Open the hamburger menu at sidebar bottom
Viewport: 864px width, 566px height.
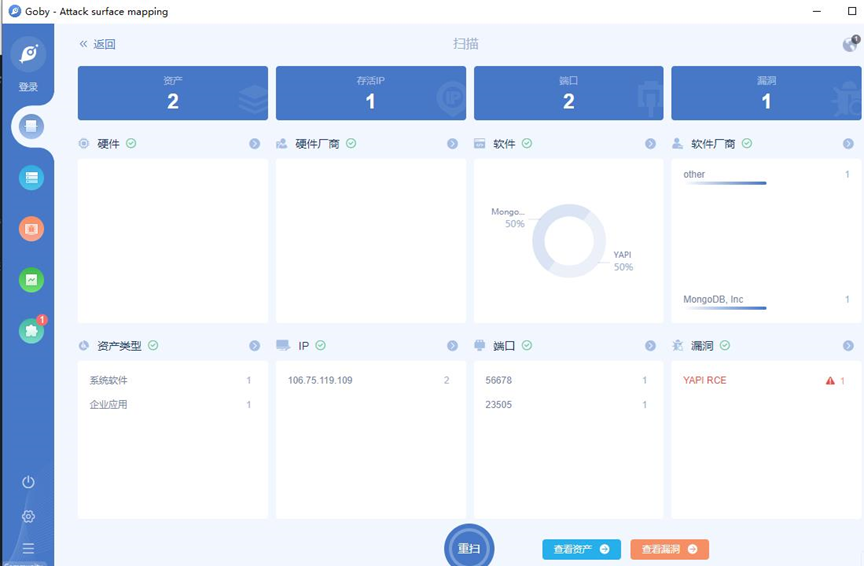28,548
